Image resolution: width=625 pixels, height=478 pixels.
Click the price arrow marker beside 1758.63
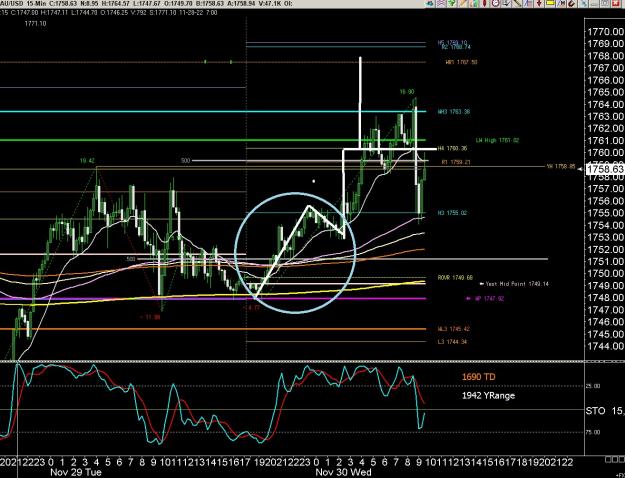582,169
